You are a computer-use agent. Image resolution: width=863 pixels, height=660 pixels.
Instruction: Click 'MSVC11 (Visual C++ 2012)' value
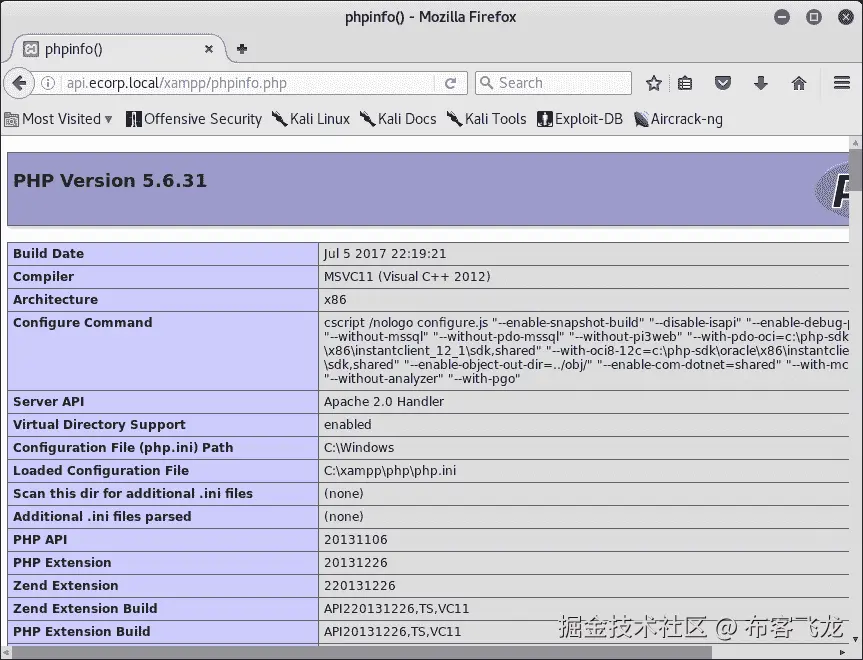(407, 277)
